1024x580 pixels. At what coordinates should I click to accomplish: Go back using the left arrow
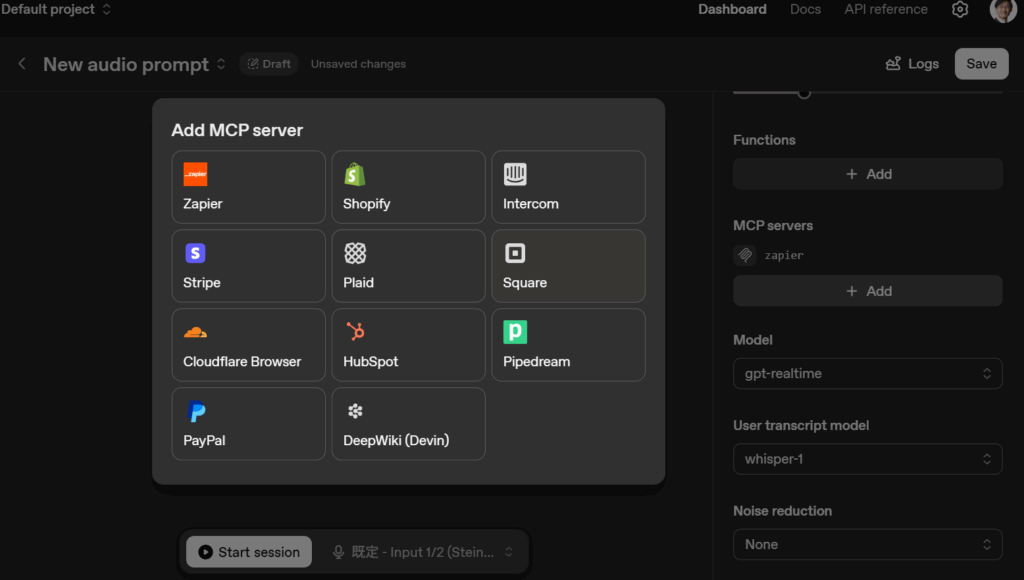[22, 63]
